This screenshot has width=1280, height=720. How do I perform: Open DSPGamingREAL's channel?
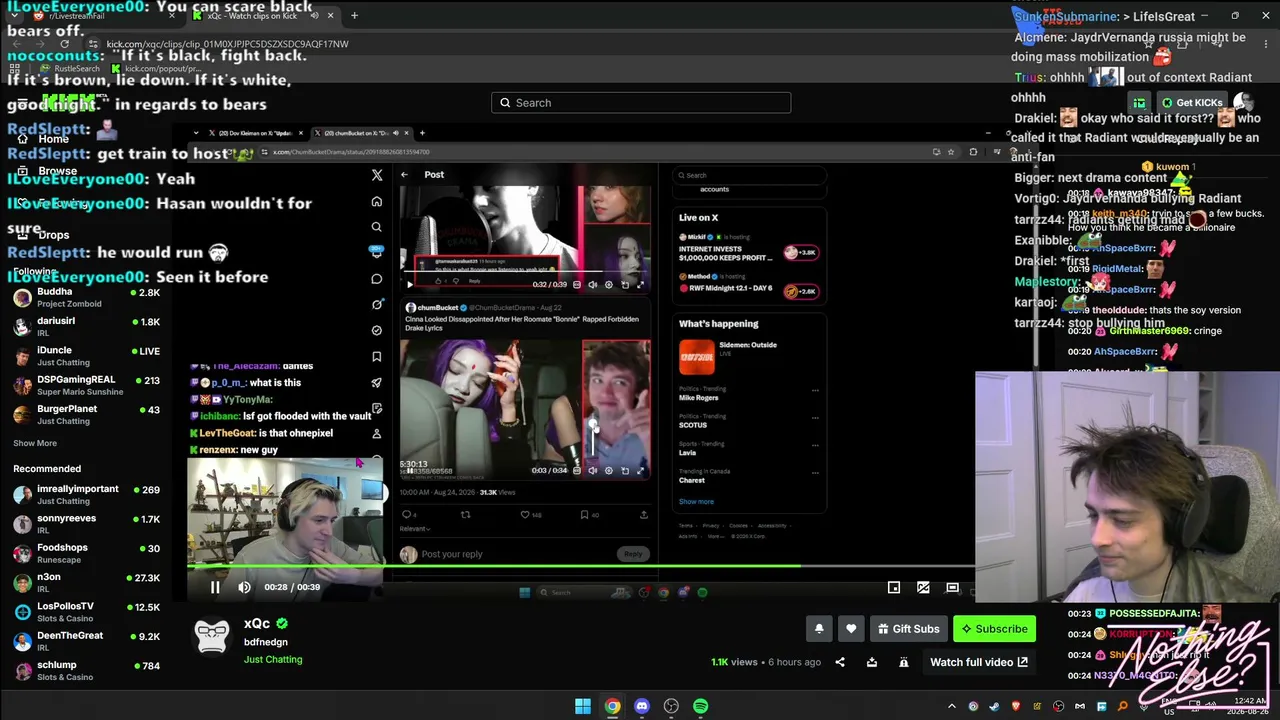tap(86, 385)
